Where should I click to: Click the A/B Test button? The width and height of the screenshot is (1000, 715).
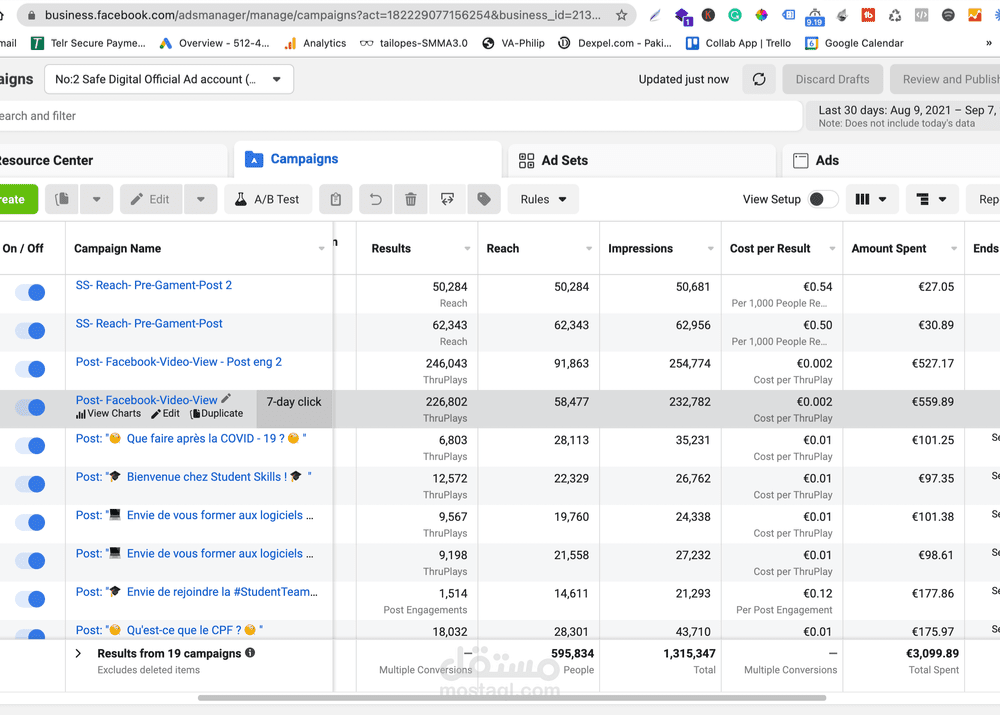(268, 199)
